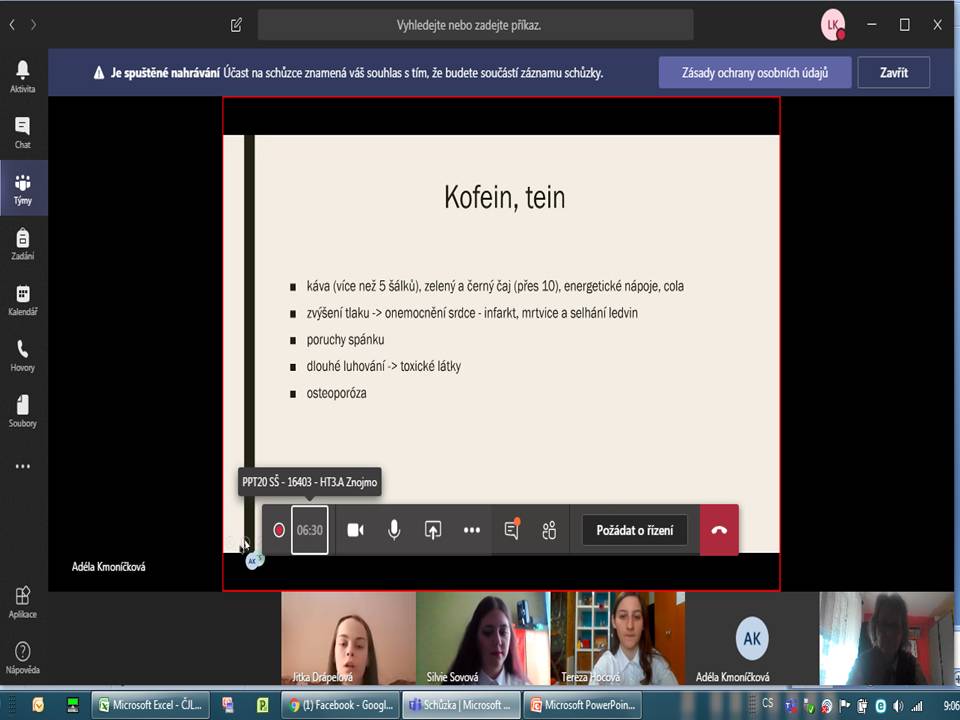Click the Požádat o řízení button
Viewport: 960px width, 720px height.
pos(634,530)
